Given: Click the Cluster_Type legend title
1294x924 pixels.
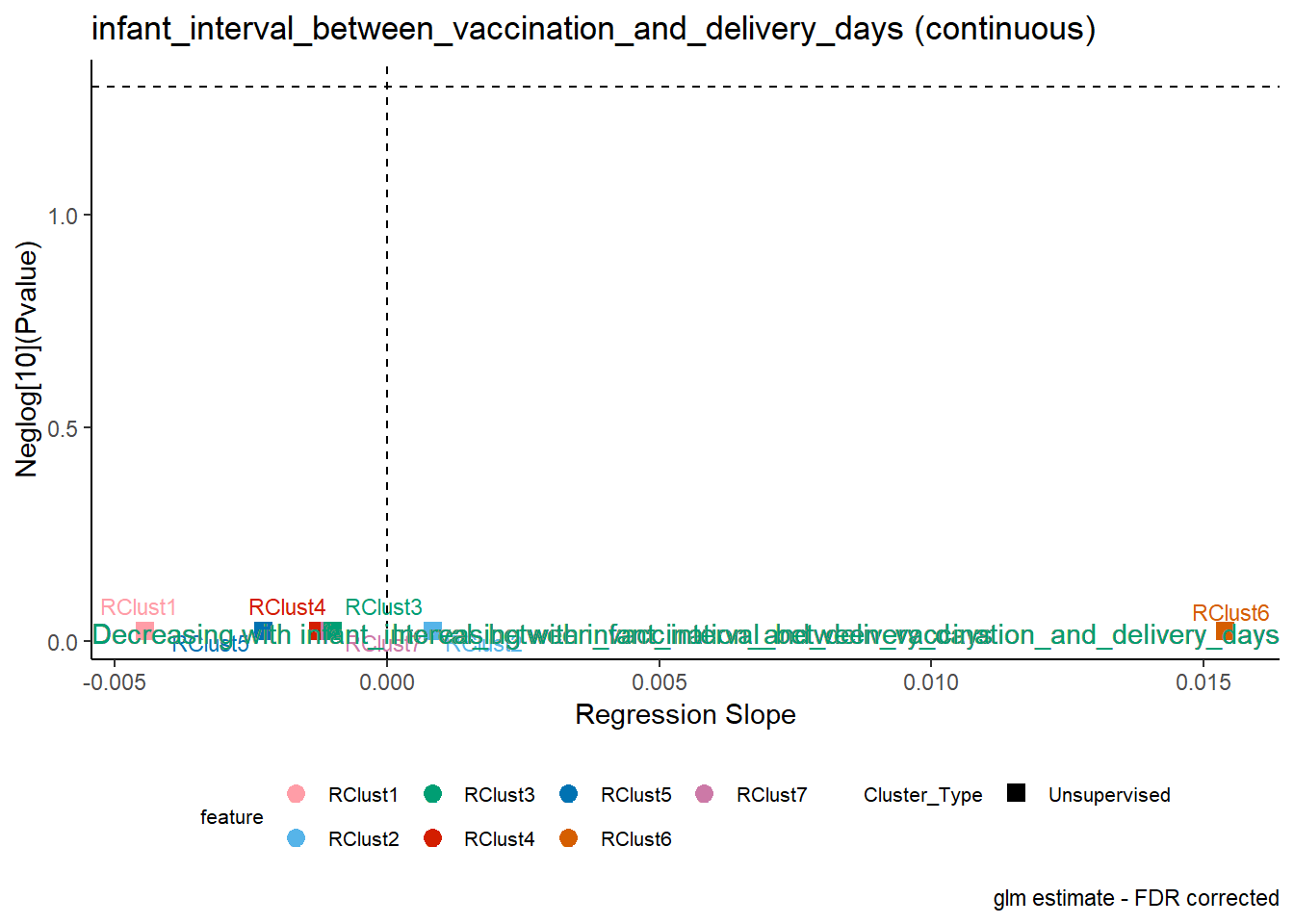Looking at the screenshot, I should tap(922, 795).
